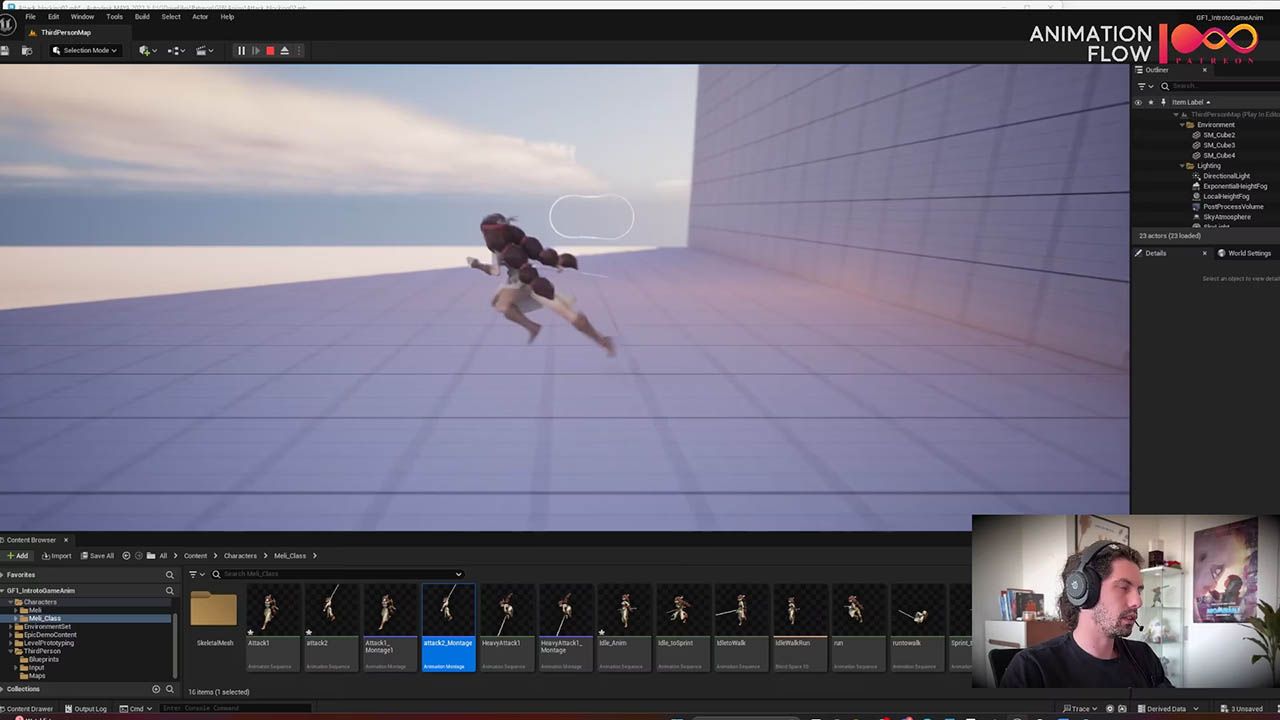Open the Build menu

[x=142, y=17]
